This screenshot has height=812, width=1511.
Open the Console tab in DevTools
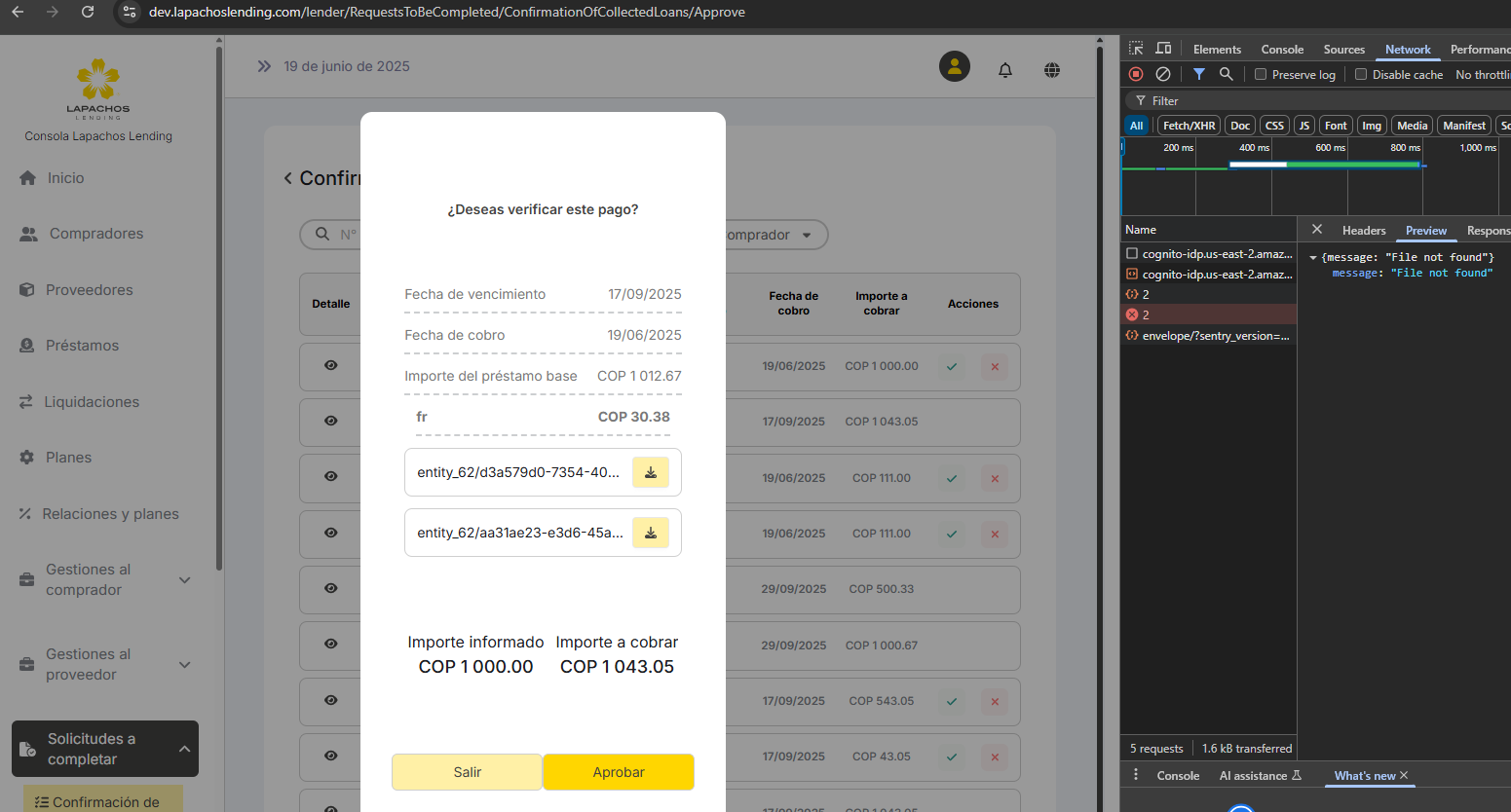(x=1281, y=50)
